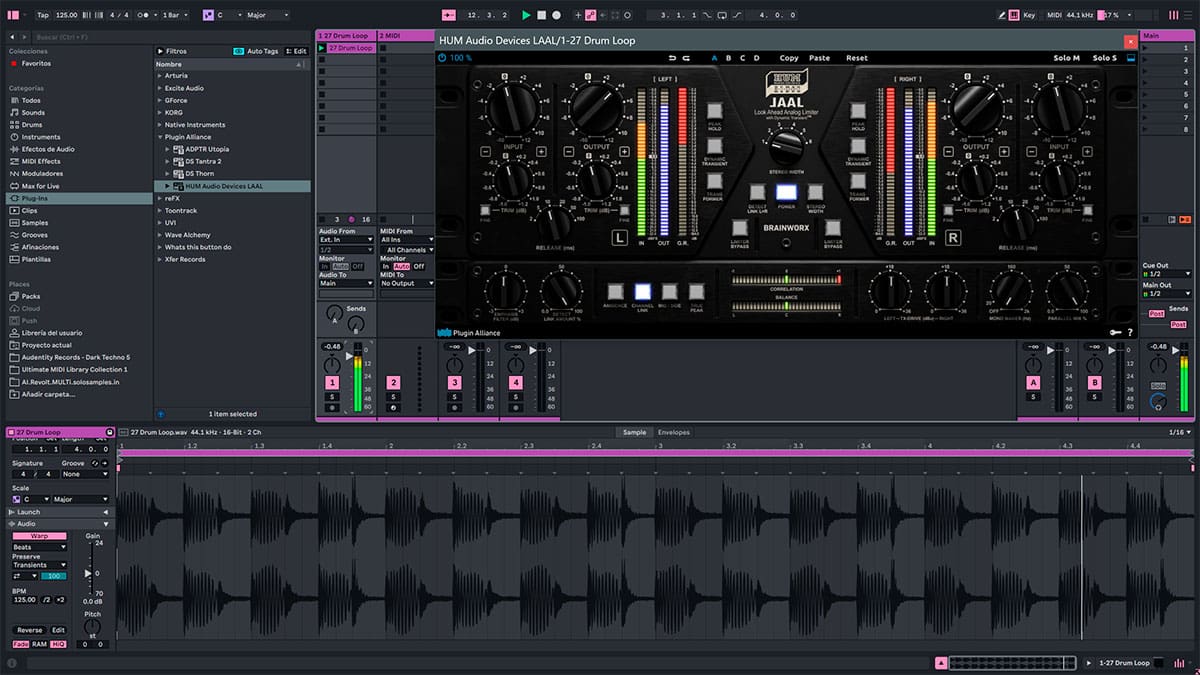Launch the 27 Drum Loop clip

(x=322, y=48)
